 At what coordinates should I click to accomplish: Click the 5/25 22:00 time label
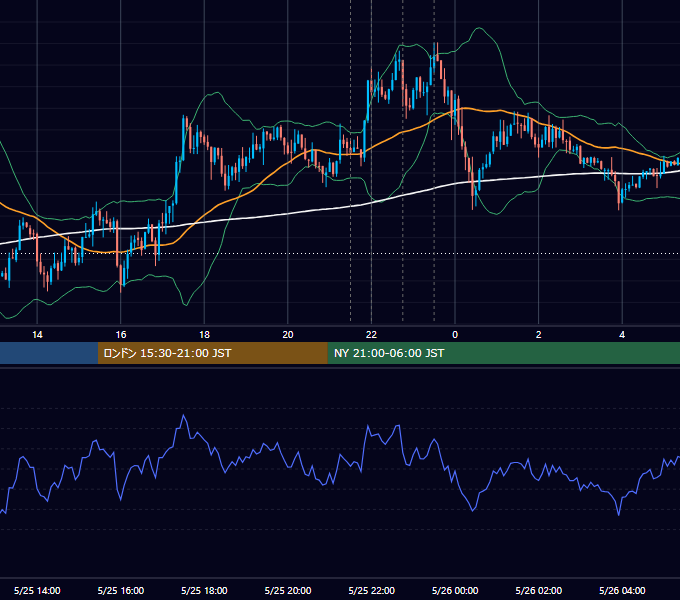(x=372, y=590)
